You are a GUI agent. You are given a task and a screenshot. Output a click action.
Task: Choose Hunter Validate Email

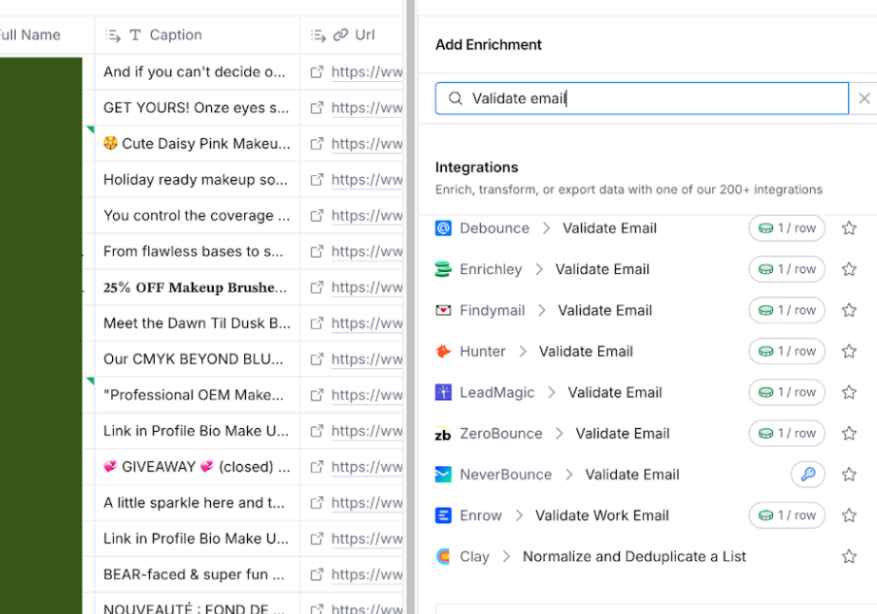tap(586, 351)
